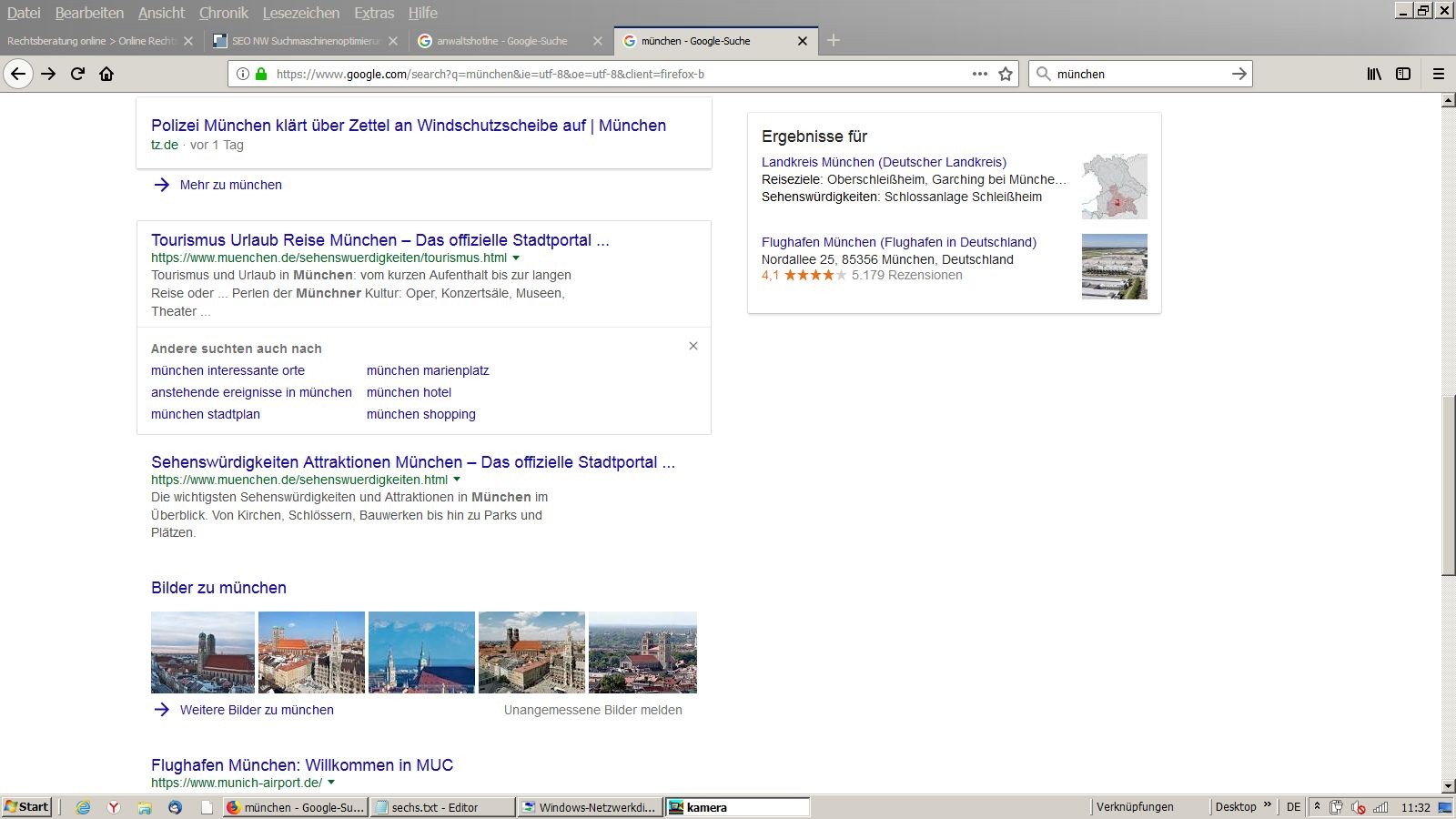Image resolution: width=1456 pixels, height=819 pixels.
Task: Reload the current page
Action: coord(77,74)
